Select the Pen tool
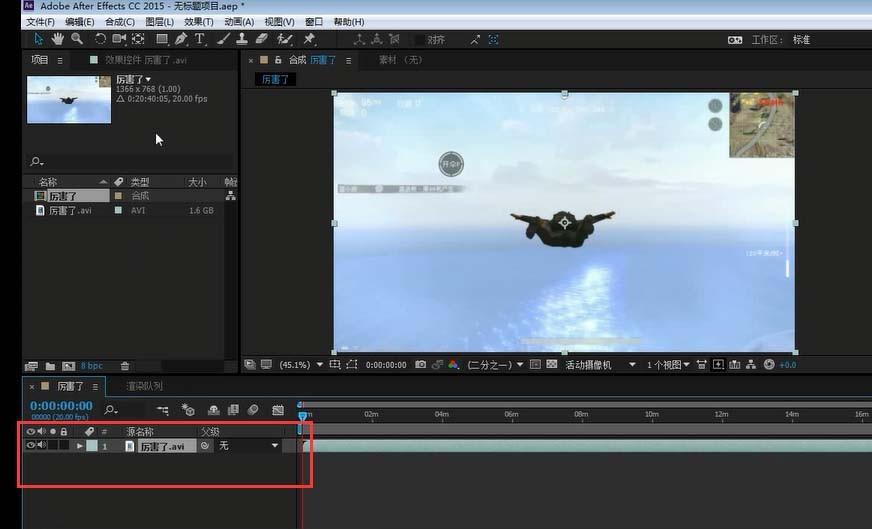Viewport: 872px width, 529px height. tap(181, 39)
